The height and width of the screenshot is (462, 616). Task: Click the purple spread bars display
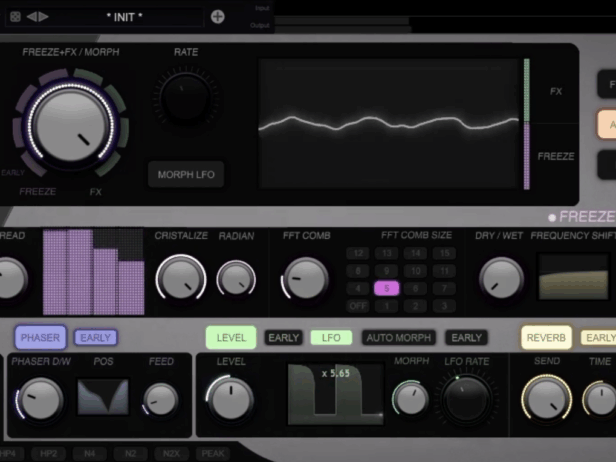coord(94,272)
